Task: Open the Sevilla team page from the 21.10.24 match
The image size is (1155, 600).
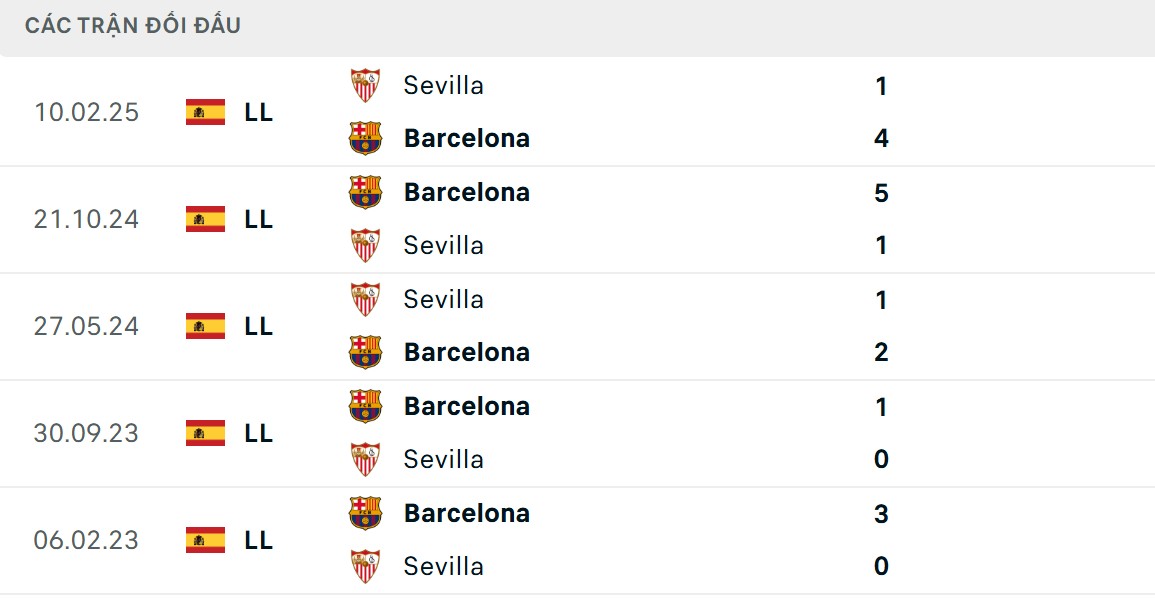Action: [443, 245]
